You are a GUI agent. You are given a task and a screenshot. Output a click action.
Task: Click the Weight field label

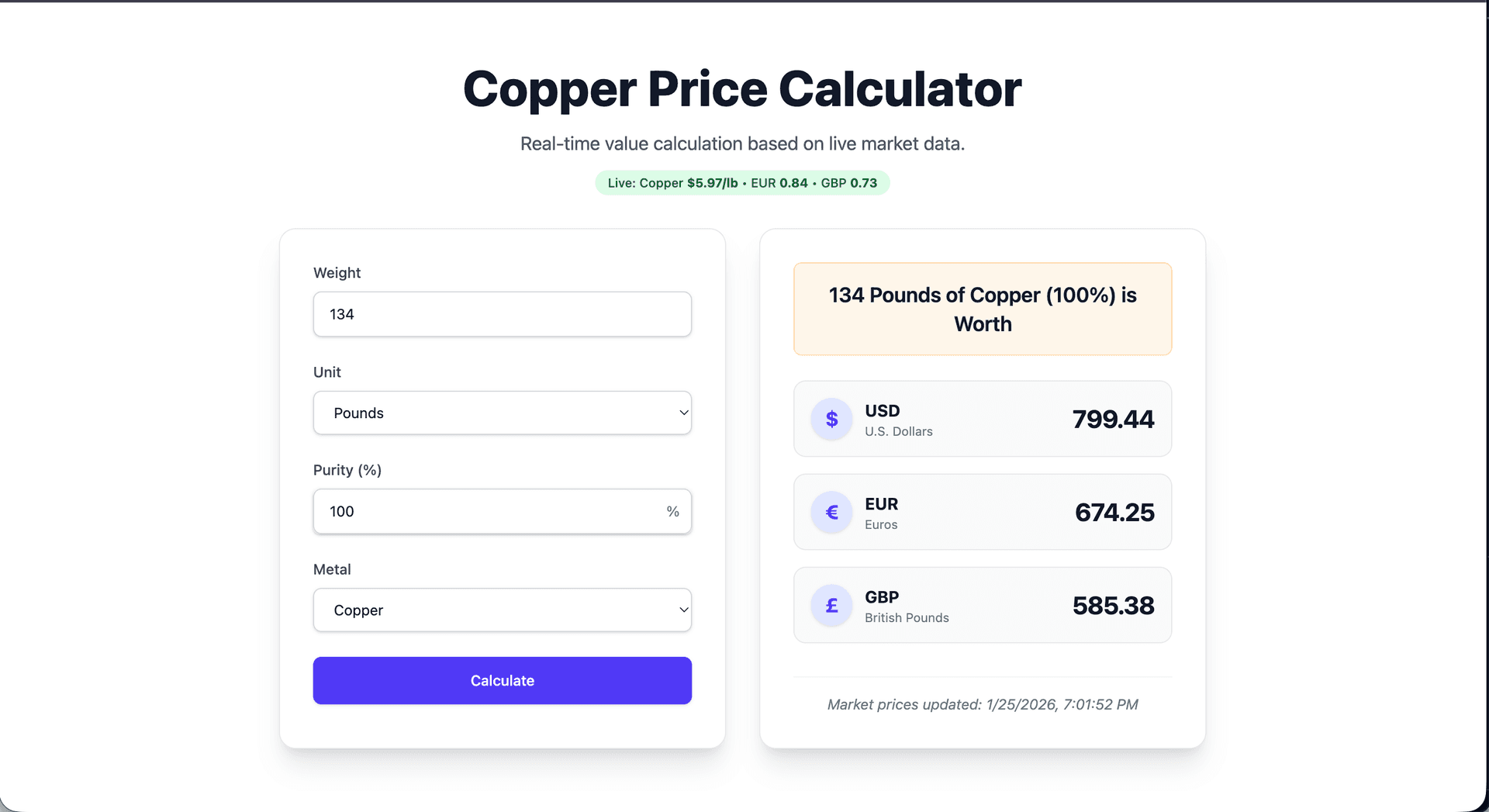(337, 272)
